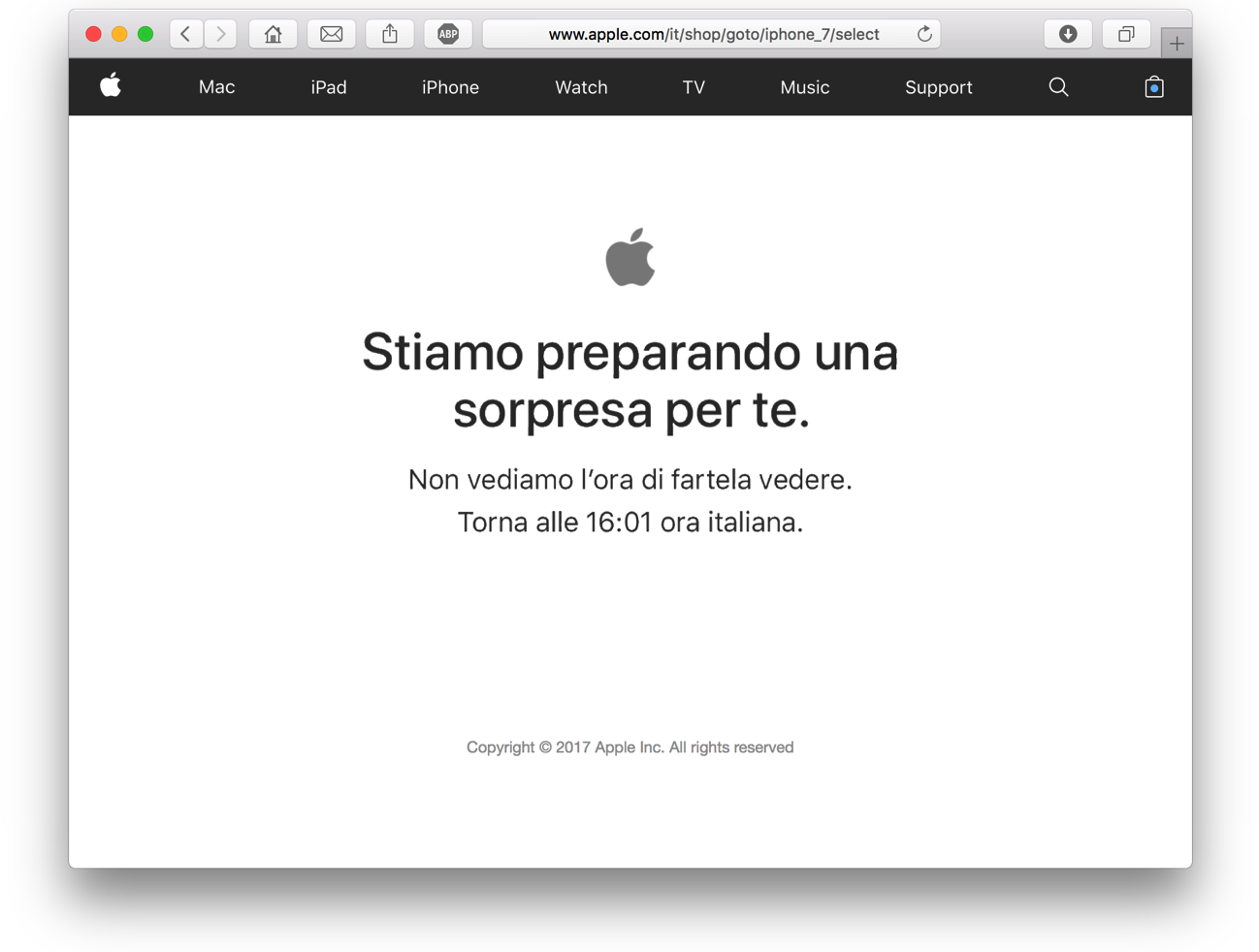Click the large gray Apple logo
The height and width of the screenshot is (952, 1259).
(x=629, y=256)
